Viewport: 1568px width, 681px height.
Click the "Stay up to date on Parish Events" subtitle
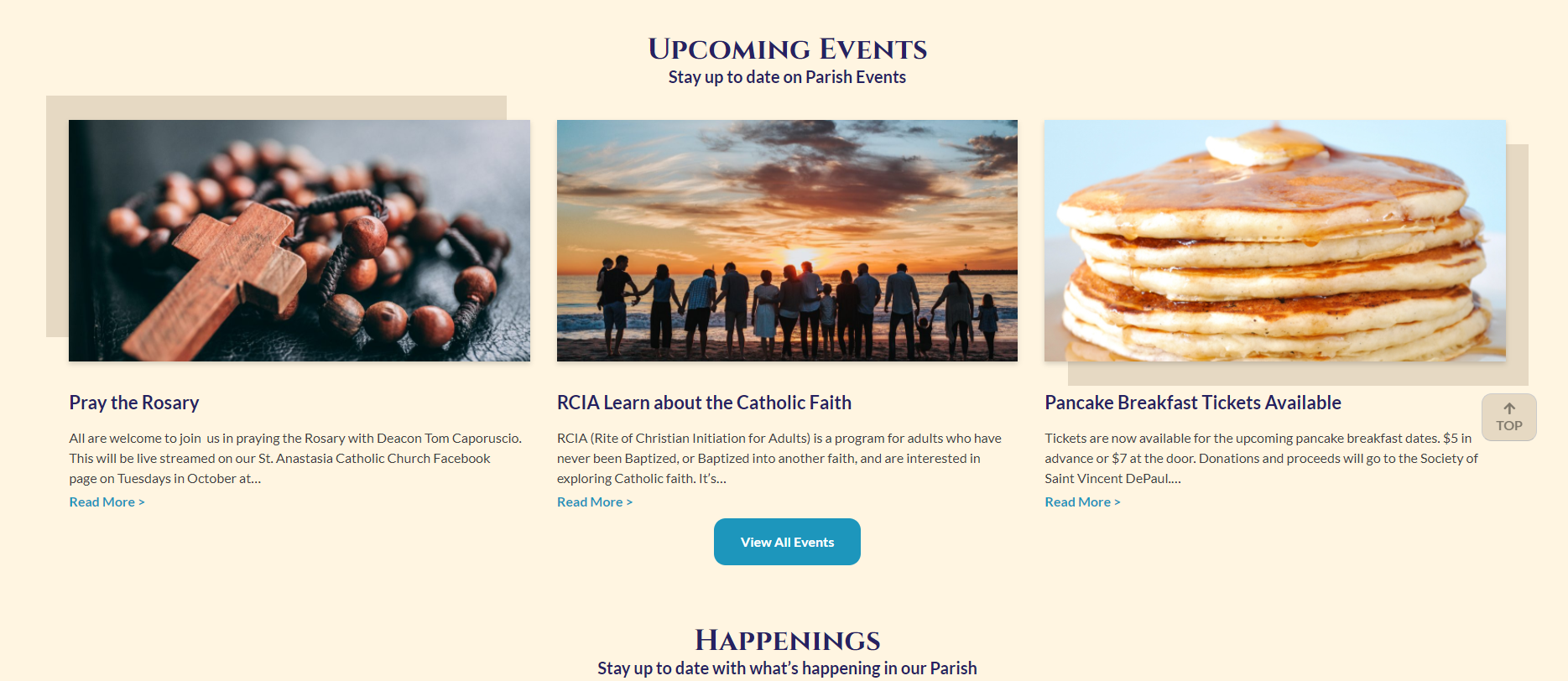[787, 77]
